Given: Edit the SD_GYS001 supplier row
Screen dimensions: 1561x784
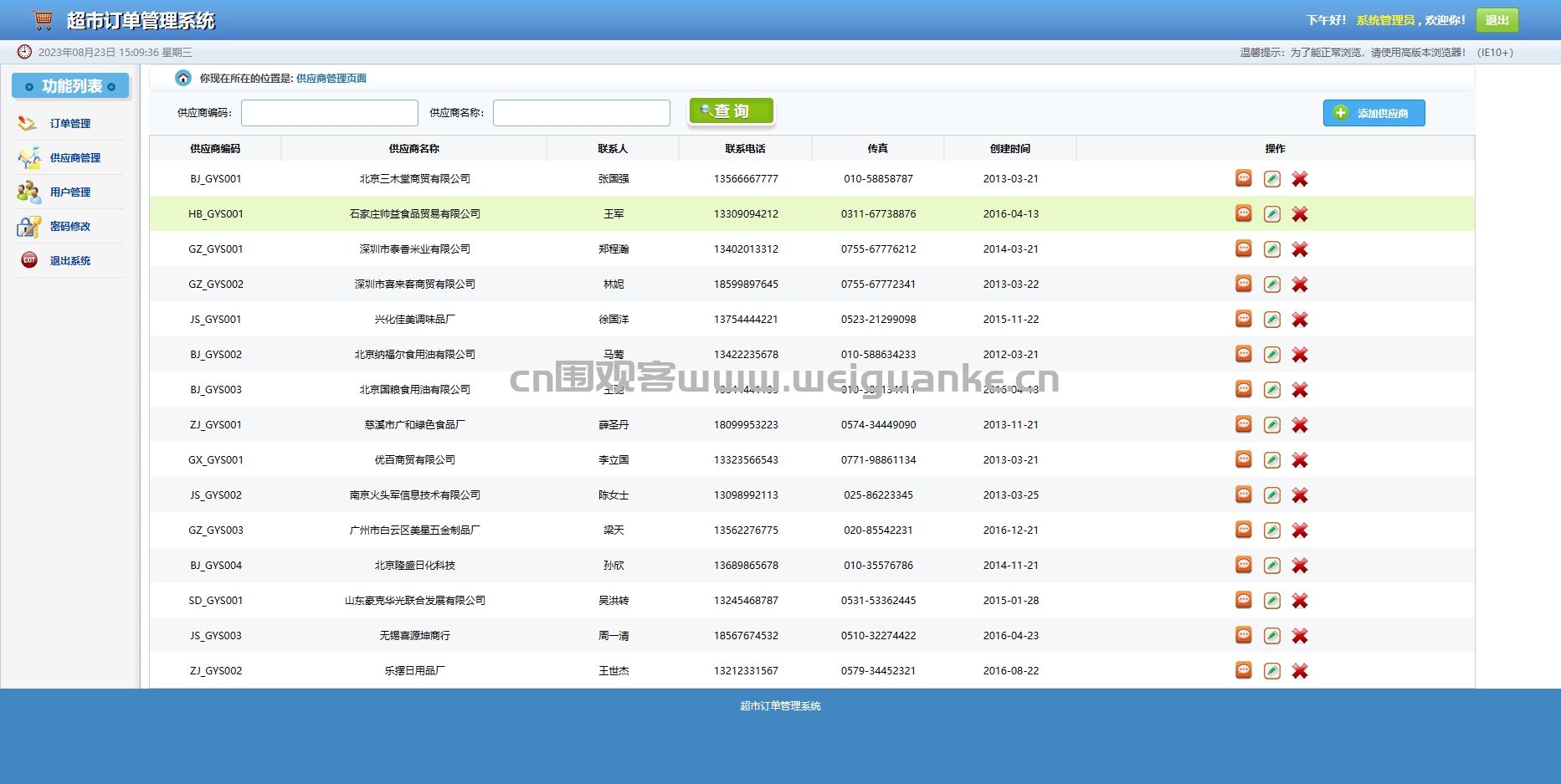Looking at the screenshot, I should pyautogui.click(x=1272, y=601).
